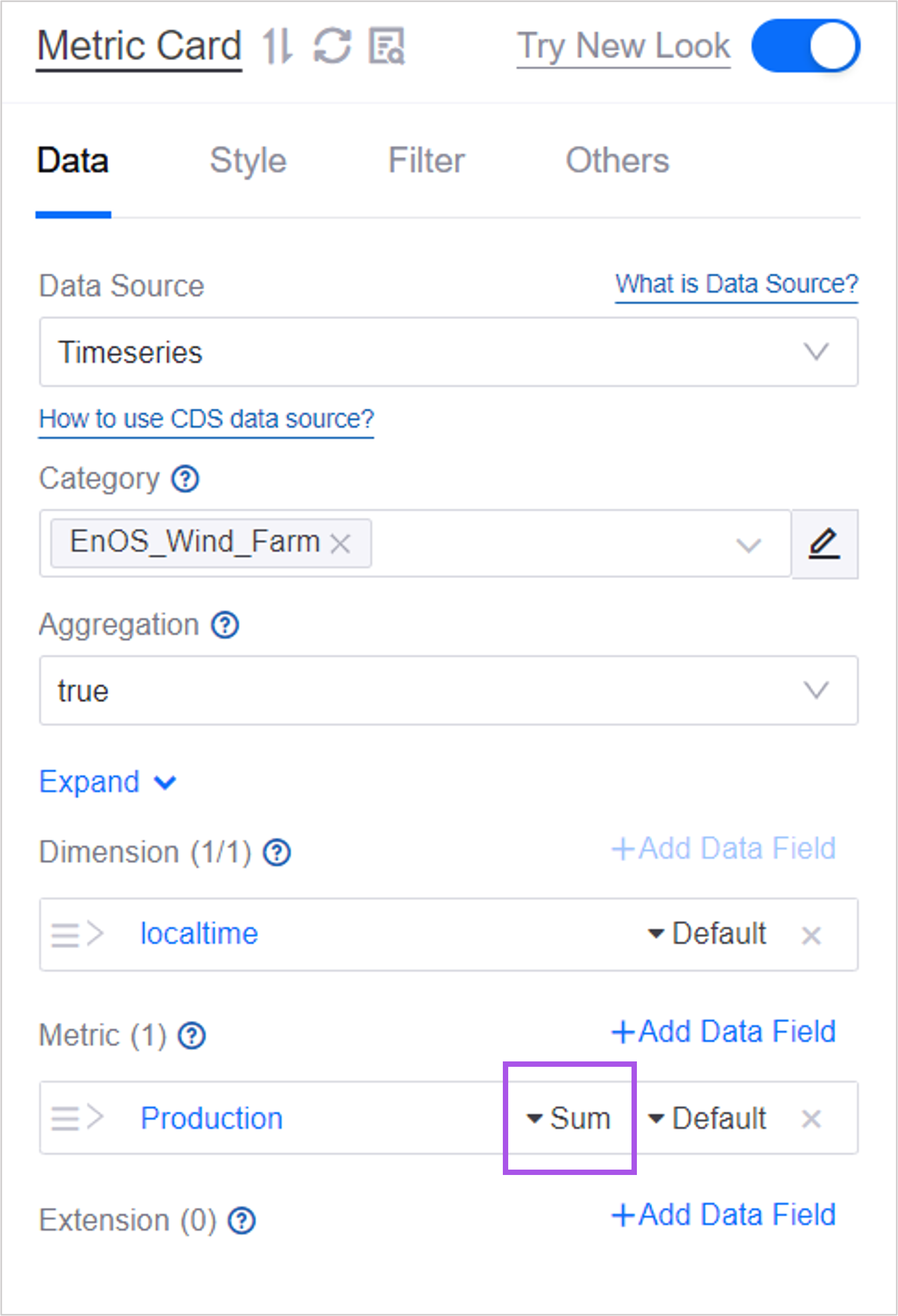Viewport: 898px width, 1316px height.
Task: Open the Sum aggregation dropdown for Production
Action: 570,1118
